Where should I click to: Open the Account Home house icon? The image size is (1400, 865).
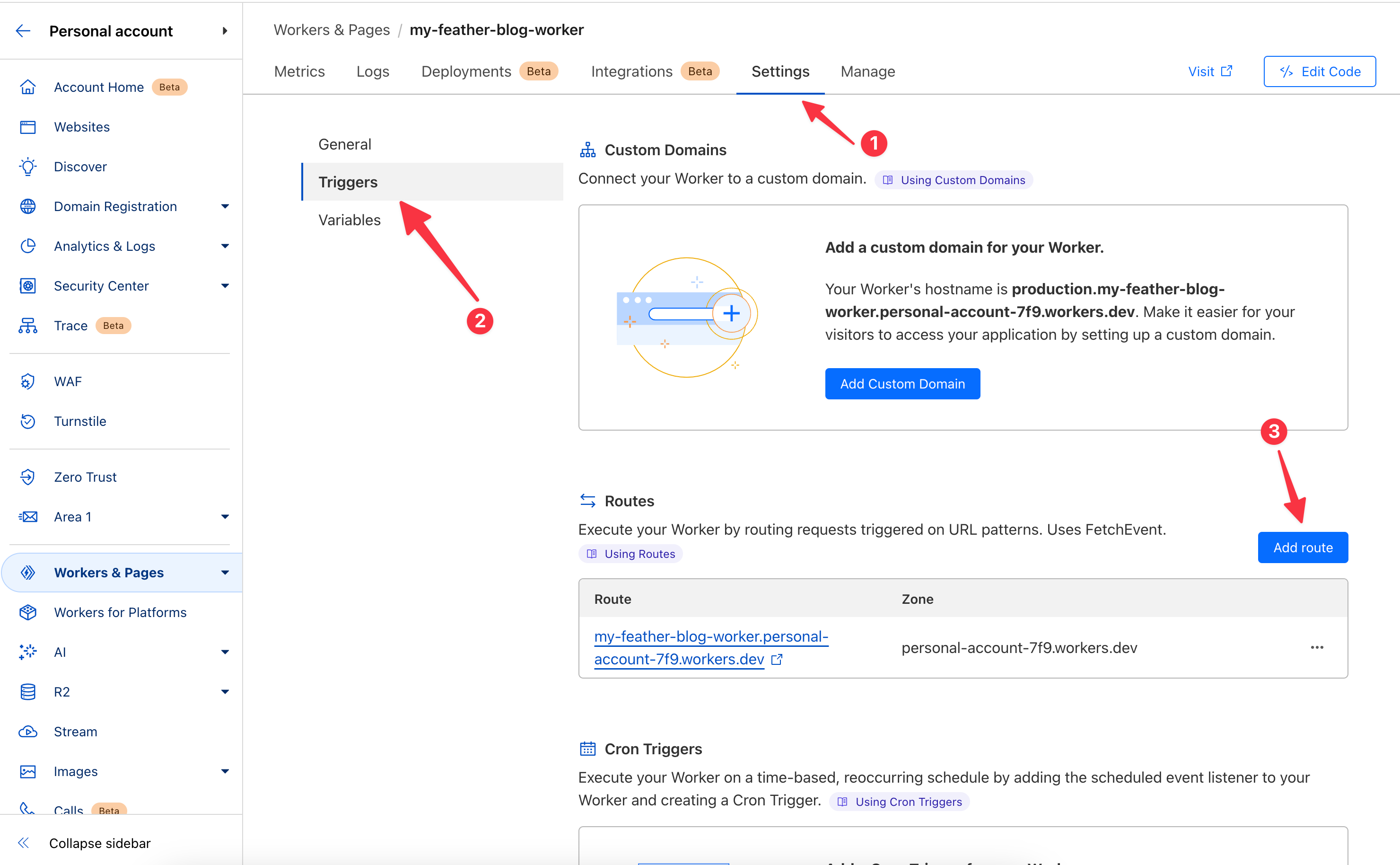(27, 87)
